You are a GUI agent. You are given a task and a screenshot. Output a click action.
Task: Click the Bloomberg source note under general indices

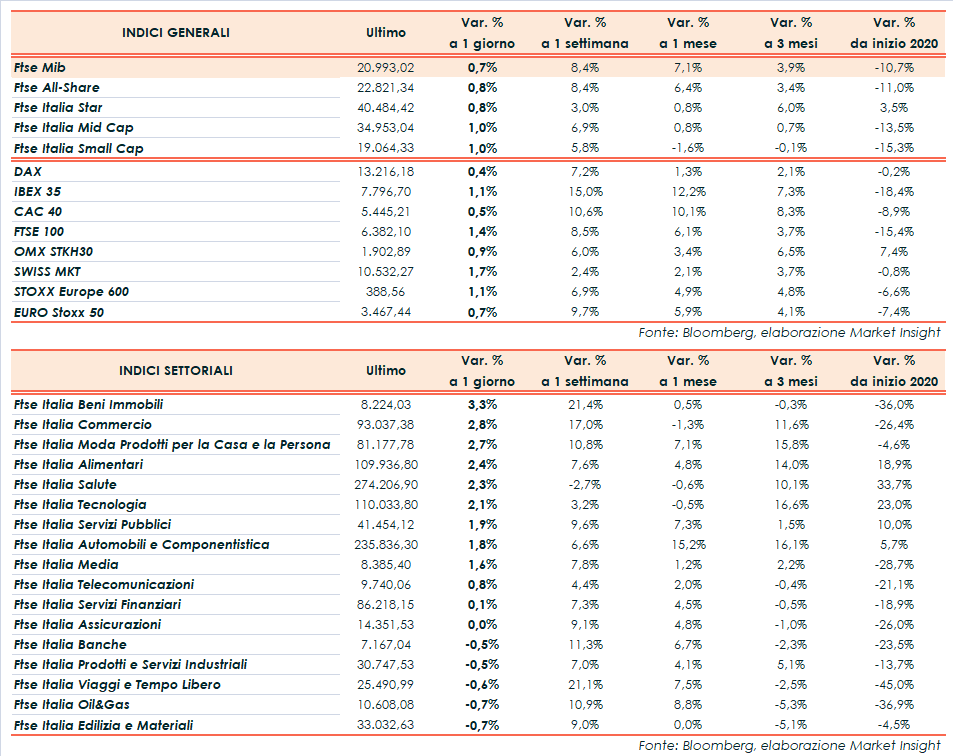(x=790, y=332)
